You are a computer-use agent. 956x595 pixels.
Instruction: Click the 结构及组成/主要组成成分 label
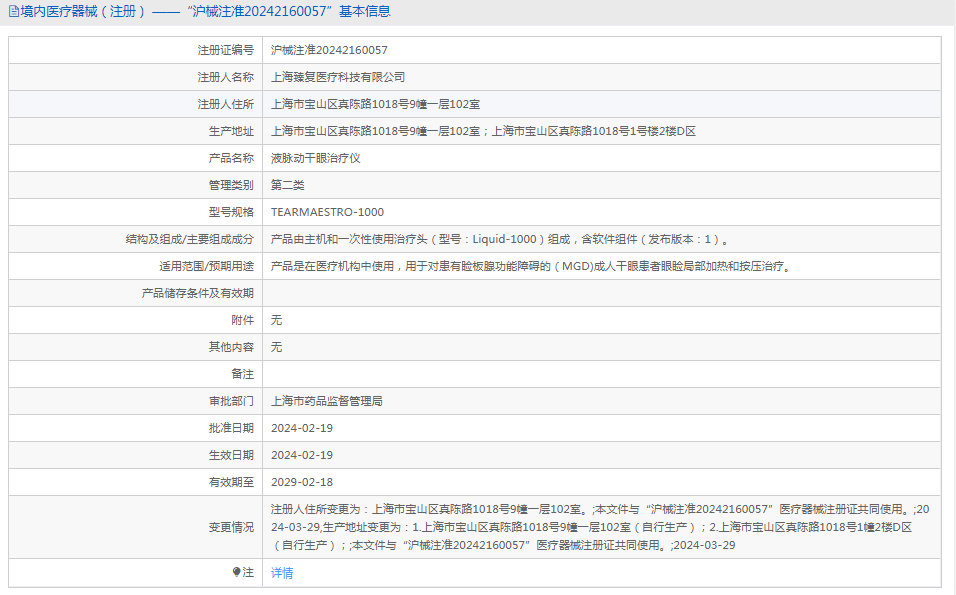[x=190, y=239]
